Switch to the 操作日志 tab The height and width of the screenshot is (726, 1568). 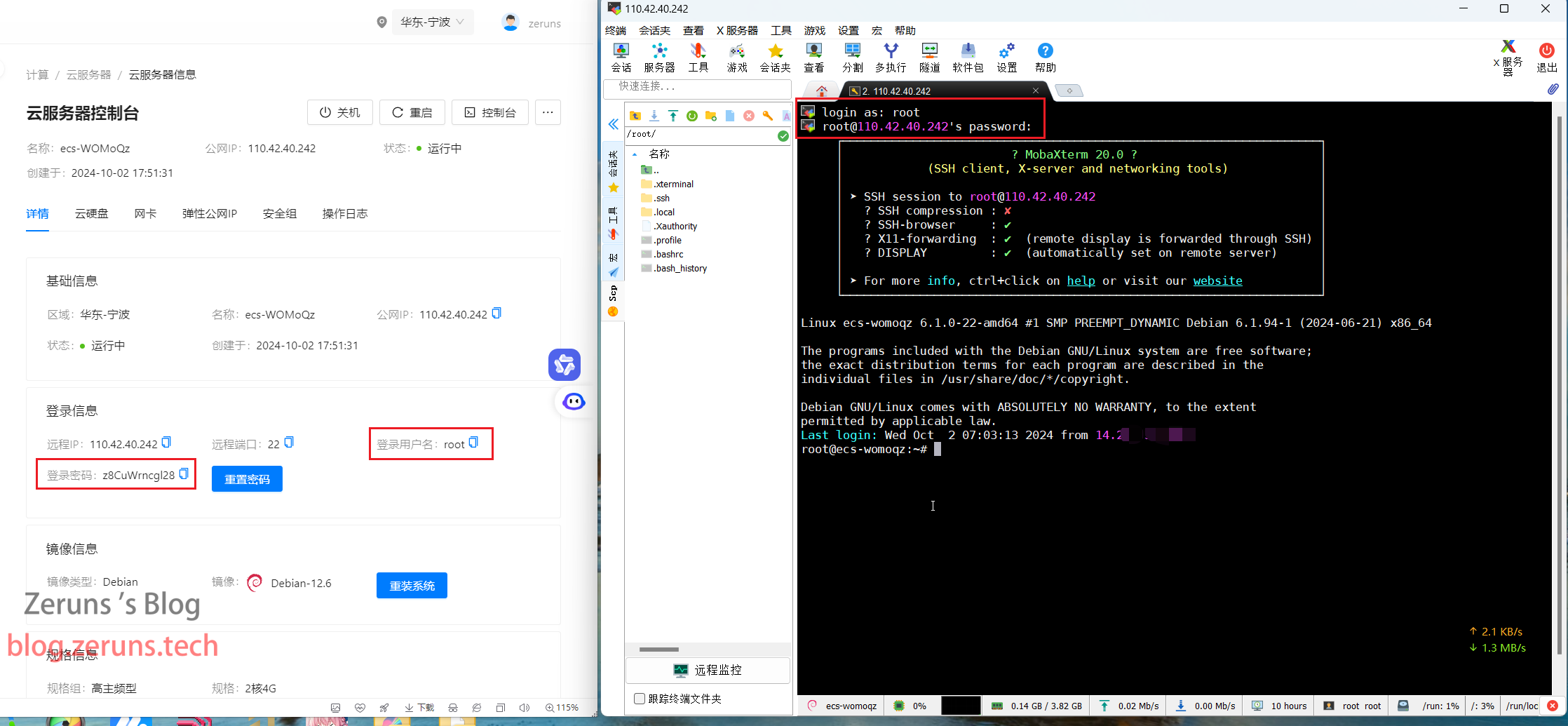click(x=344, y=213)
